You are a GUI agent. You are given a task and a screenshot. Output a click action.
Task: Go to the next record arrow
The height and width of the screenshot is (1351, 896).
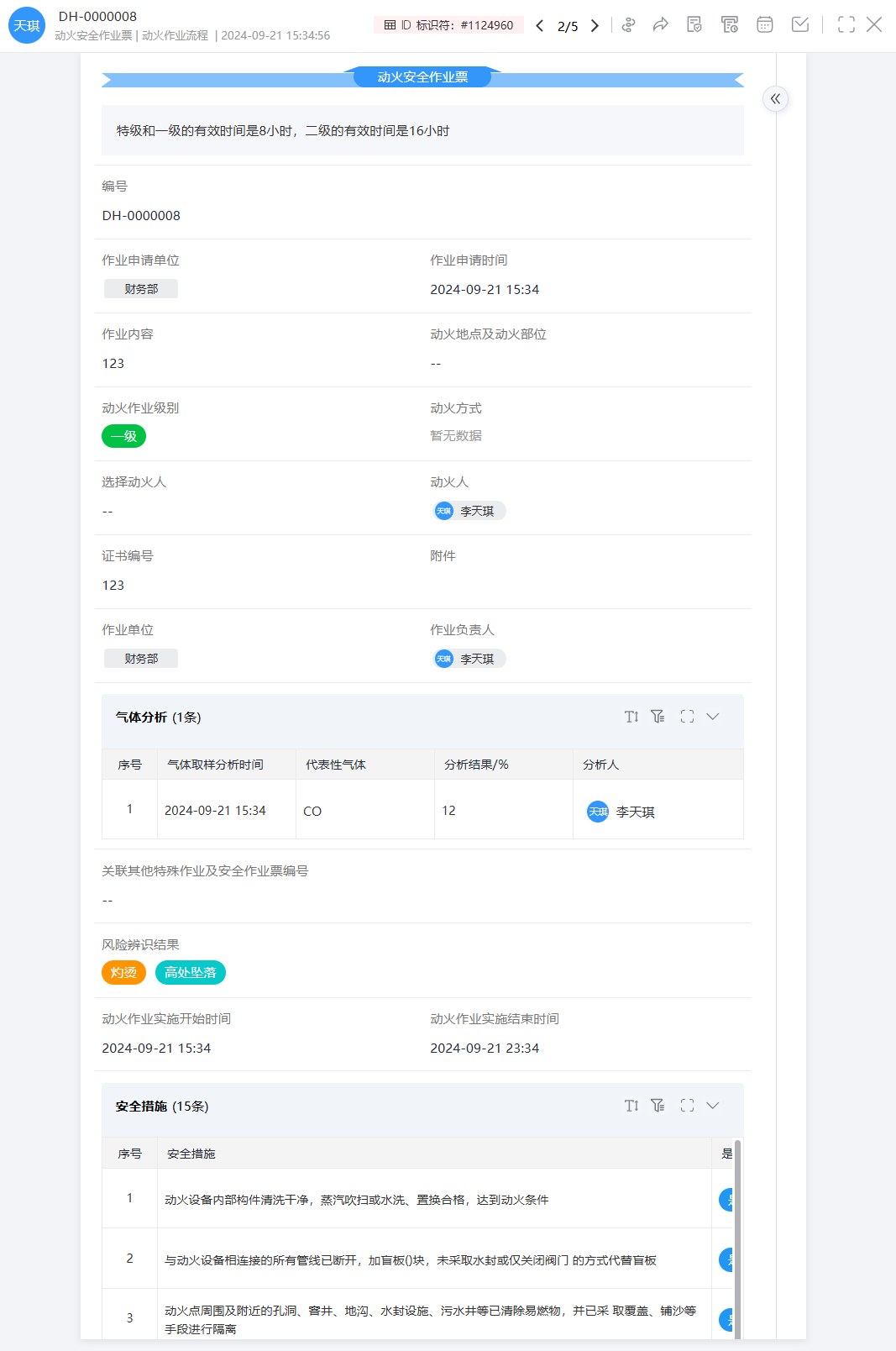(x=595, y=25)
